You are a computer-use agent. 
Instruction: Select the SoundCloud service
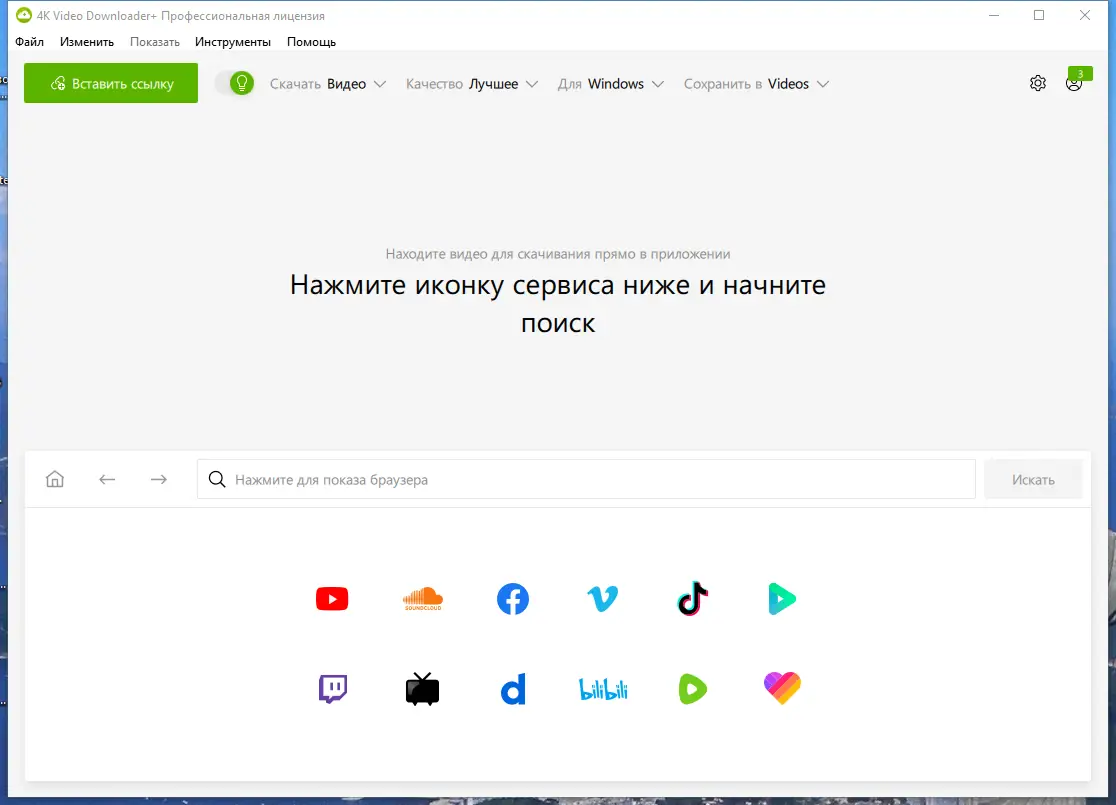point(422,598)
